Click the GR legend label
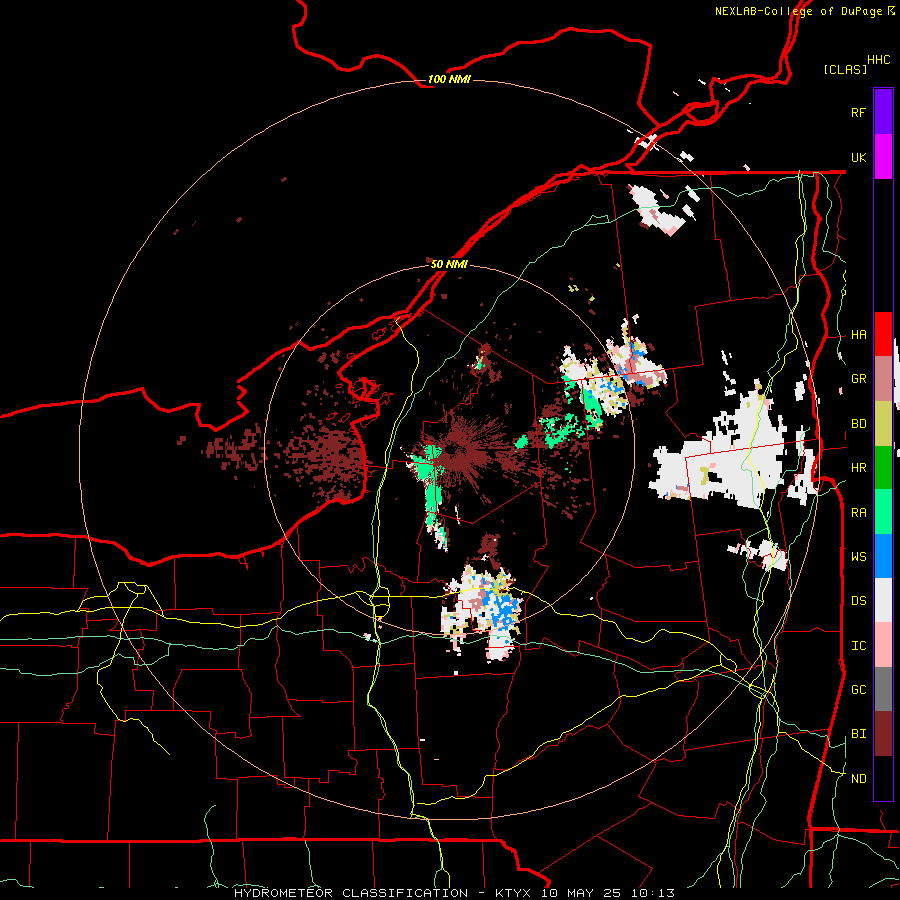The height and width of the screenshot is (900, 900). [x=858, y=379]
